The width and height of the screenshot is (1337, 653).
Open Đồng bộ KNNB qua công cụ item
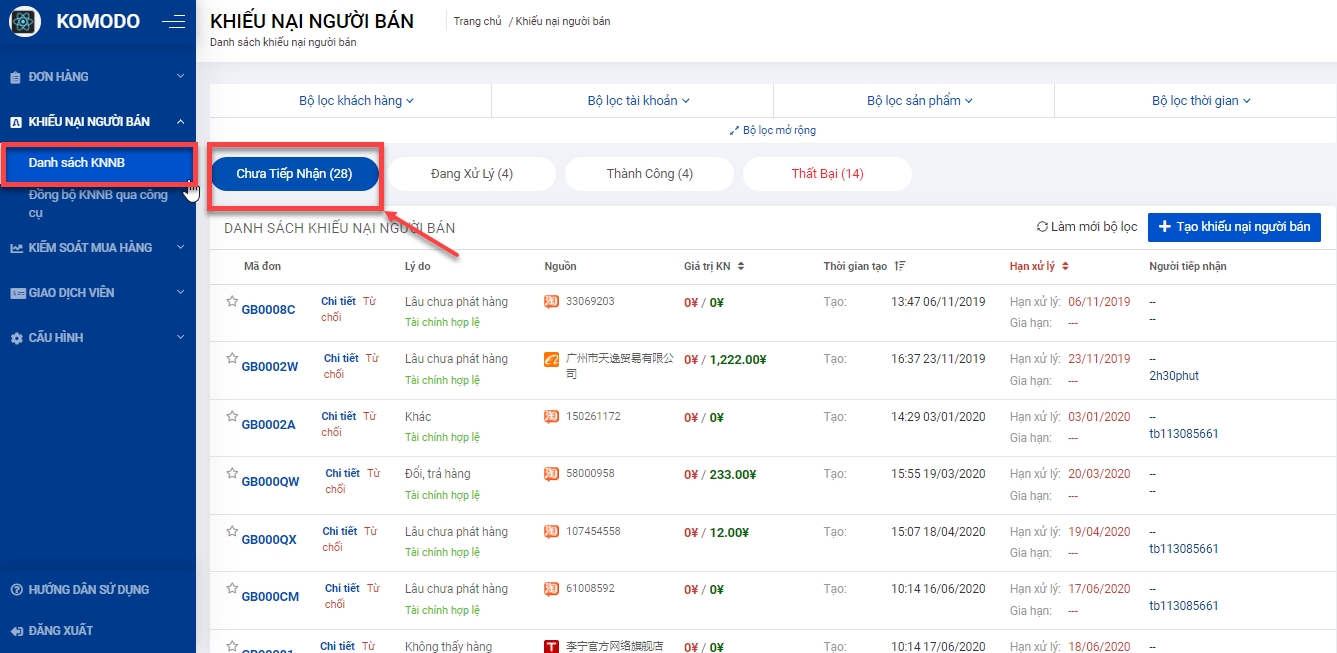tap(98, 203)
